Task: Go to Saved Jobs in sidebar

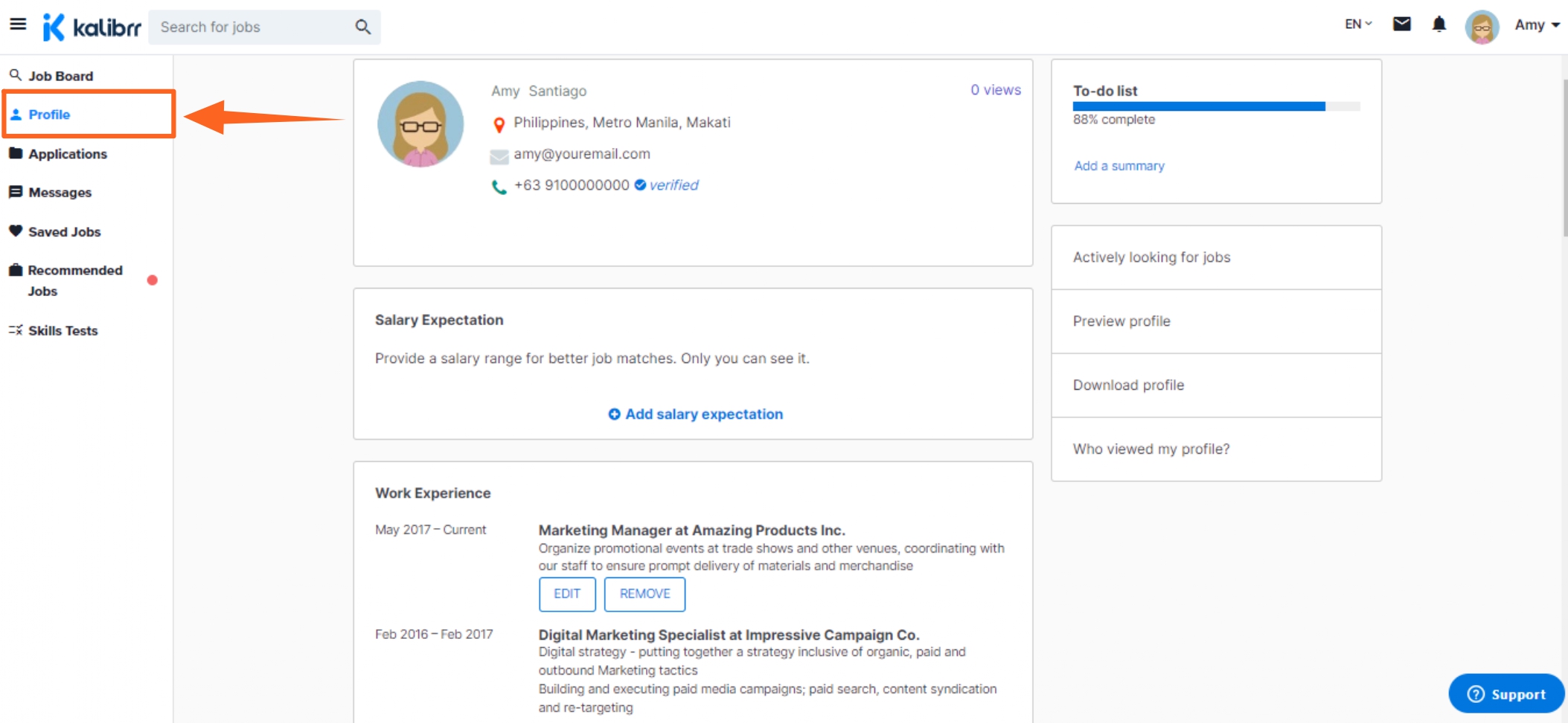Action: 64,232
